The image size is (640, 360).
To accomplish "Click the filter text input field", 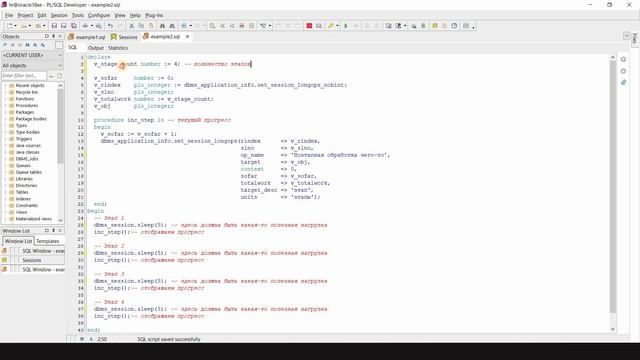I will [24, 76].
